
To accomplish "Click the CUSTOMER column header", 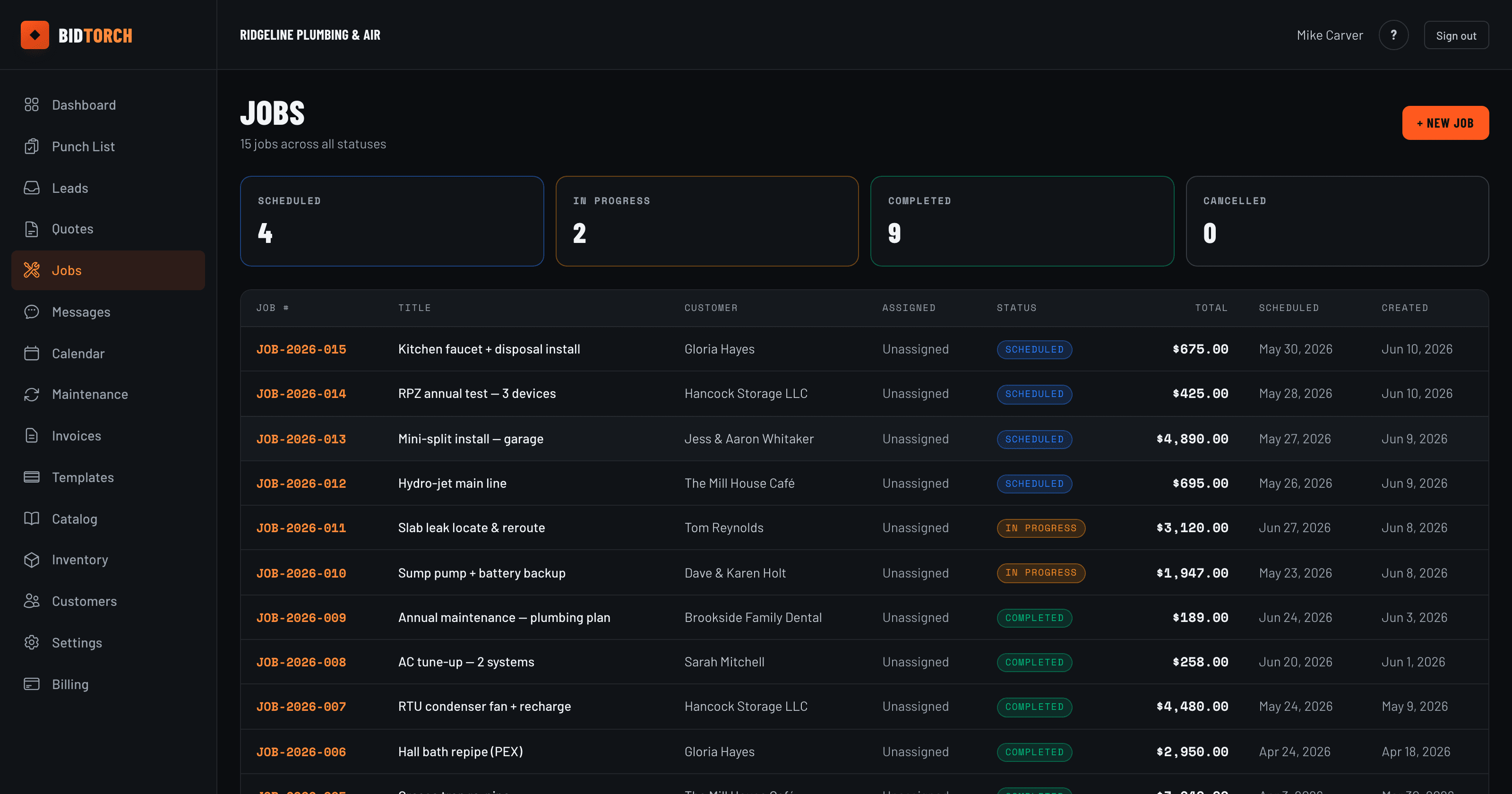I will [x=711, y=308].
